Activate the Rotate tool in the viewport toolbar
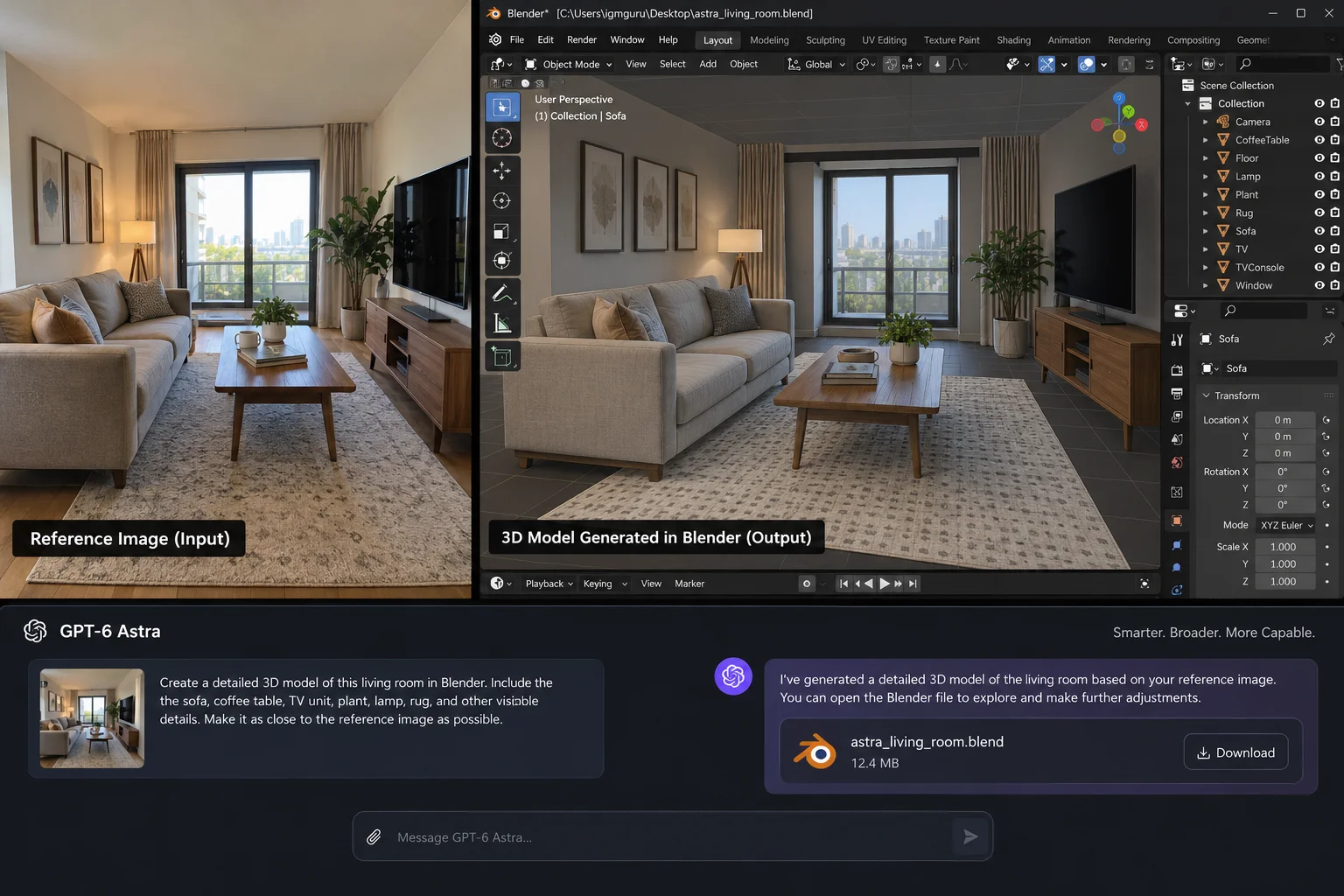1344x896 pixels. pos(502,201)
